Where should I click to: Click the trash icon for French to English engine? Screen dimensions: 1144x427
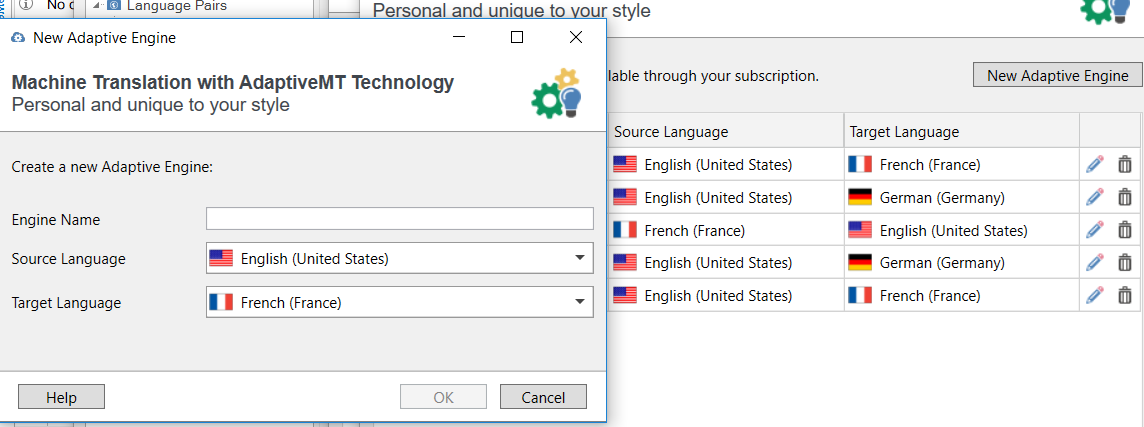1125,230
